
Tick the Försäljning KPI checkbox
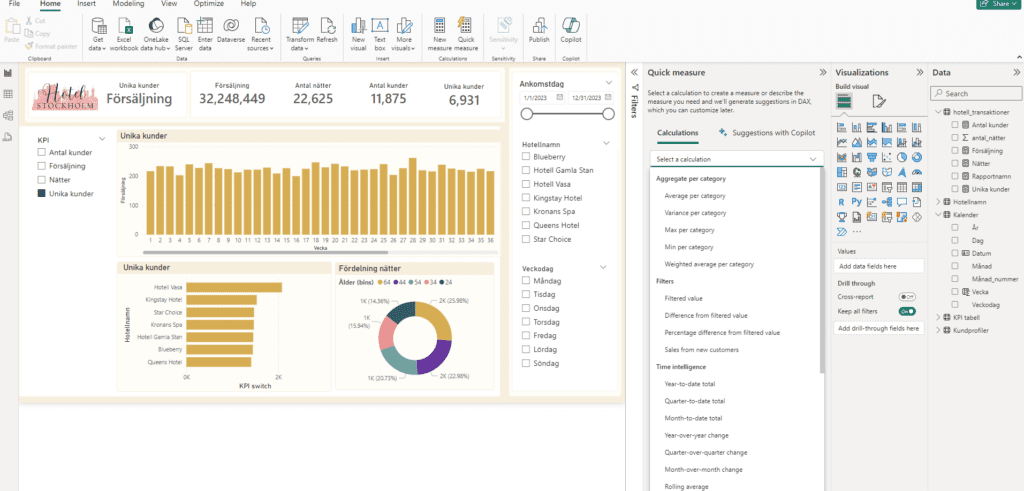tap(41, 166)
